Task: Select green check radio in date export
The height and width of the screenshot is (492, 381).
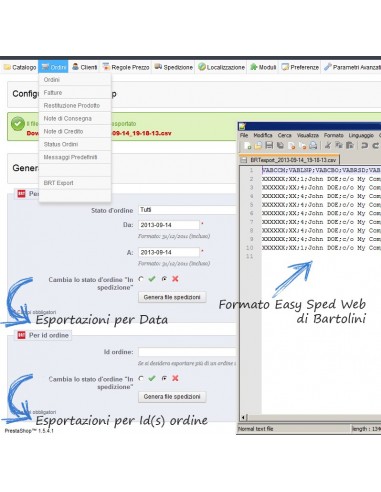Action: [141, 279]
